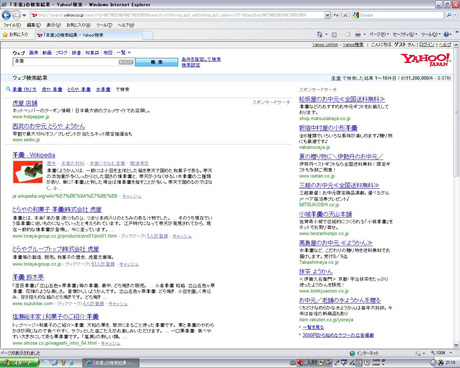Click the magnifier icon in the toolbar search
This screenshot has height=368, width=460.
(449, 15)
